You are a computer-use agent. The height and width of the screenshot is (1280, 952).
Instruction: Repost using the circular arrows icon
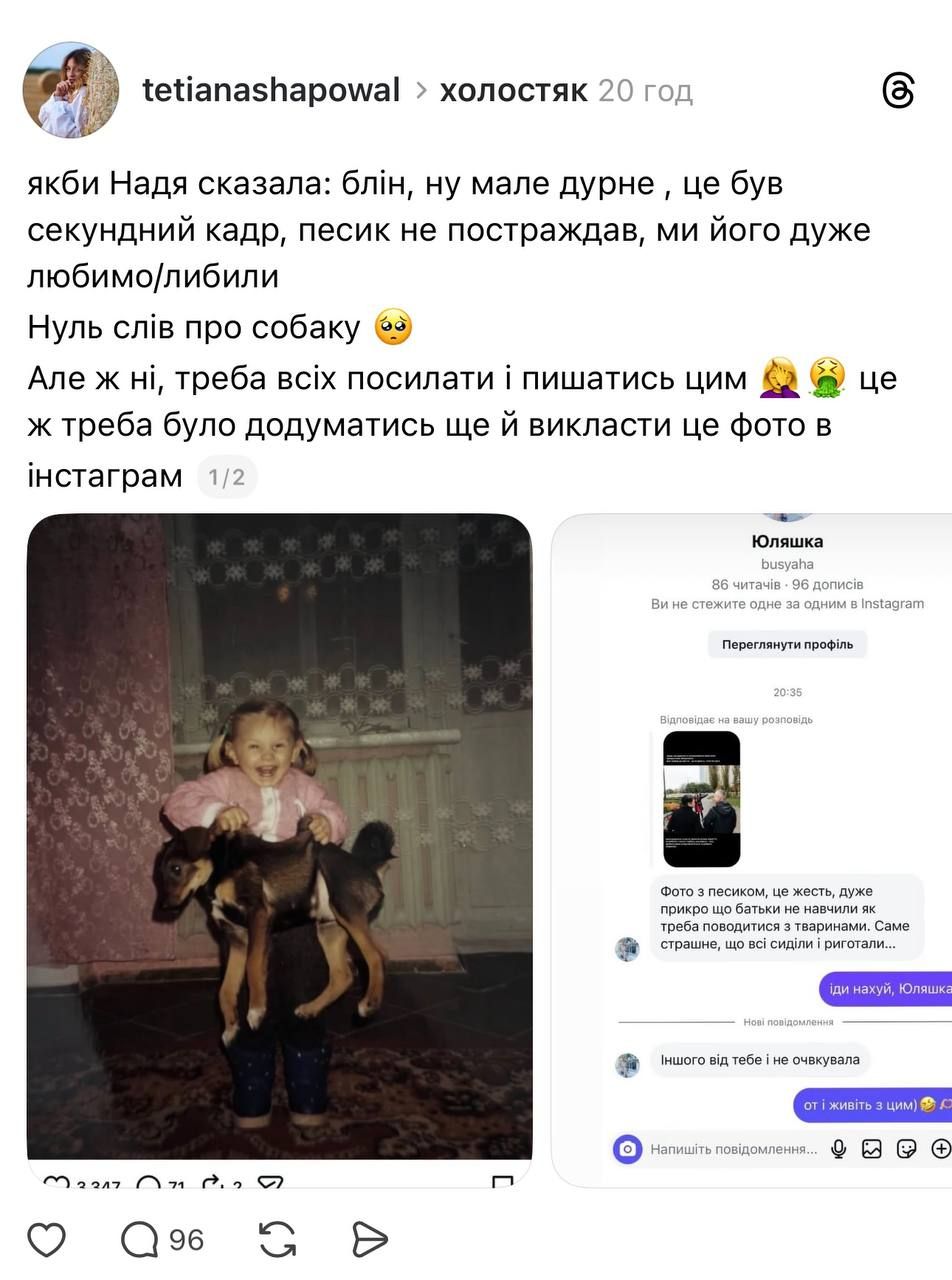pyautogui.click(x=277, y=1240)
